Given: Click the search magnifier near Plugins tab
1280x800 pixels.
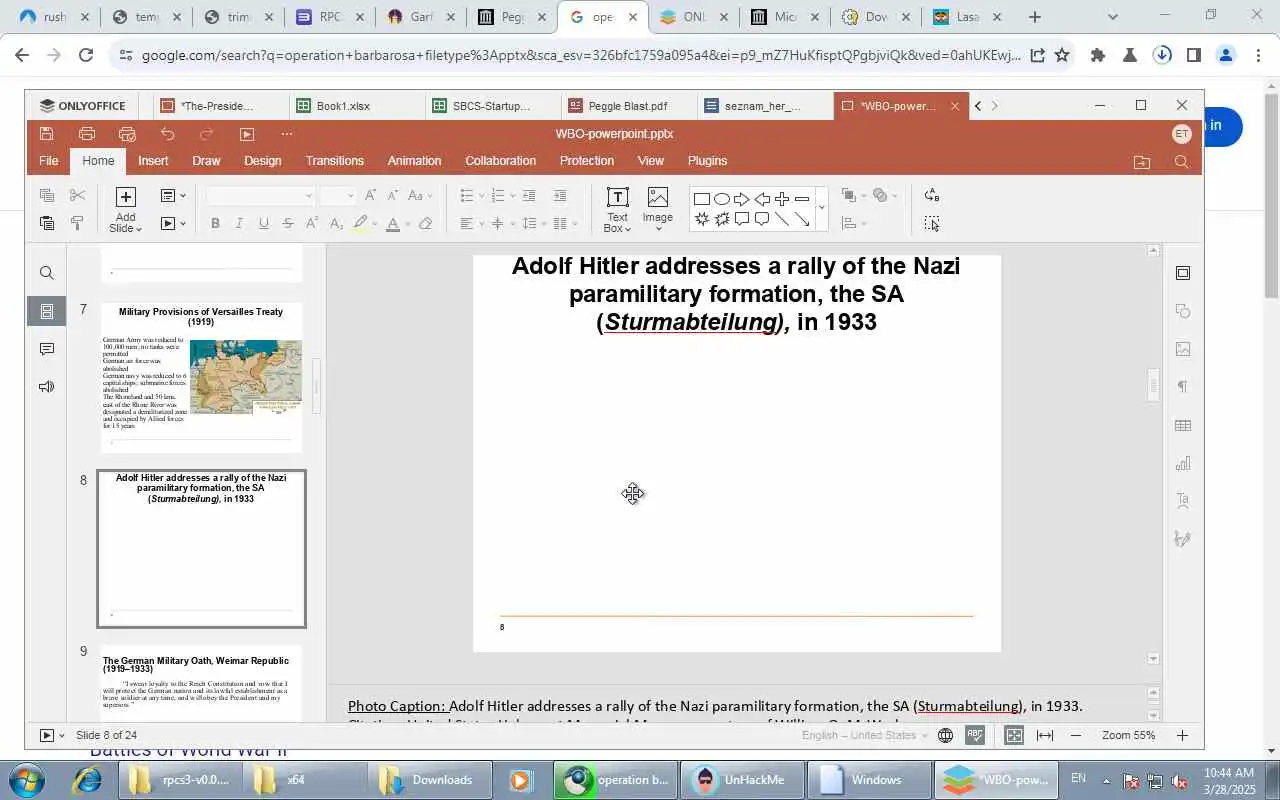Looking at the screenshot, I should pos(1181,162).
